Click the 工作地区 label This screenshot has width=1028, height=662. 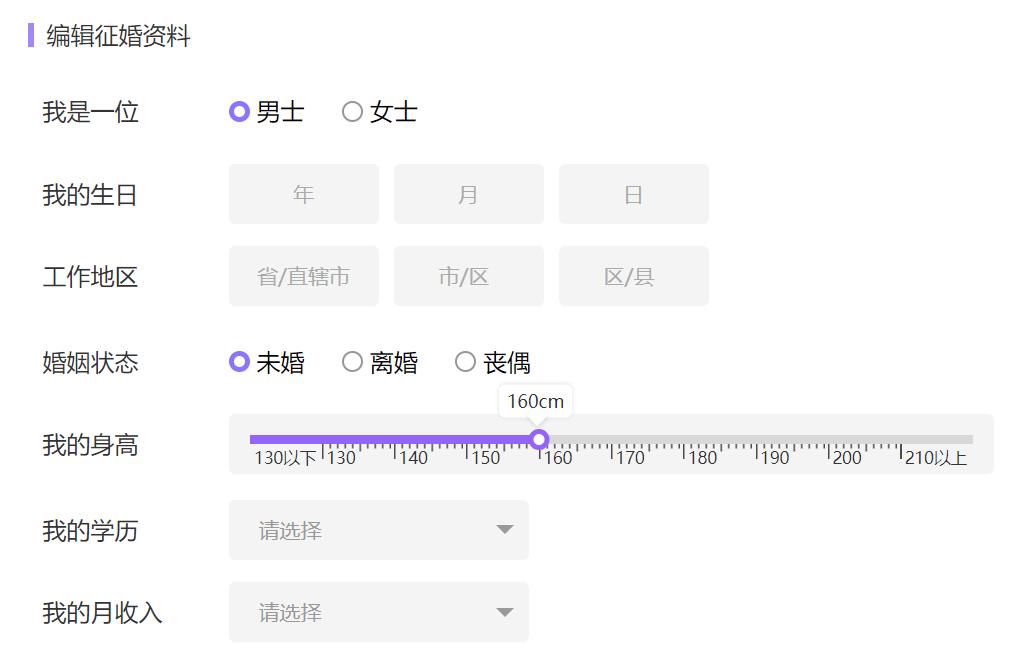click(x=90, y=277)
